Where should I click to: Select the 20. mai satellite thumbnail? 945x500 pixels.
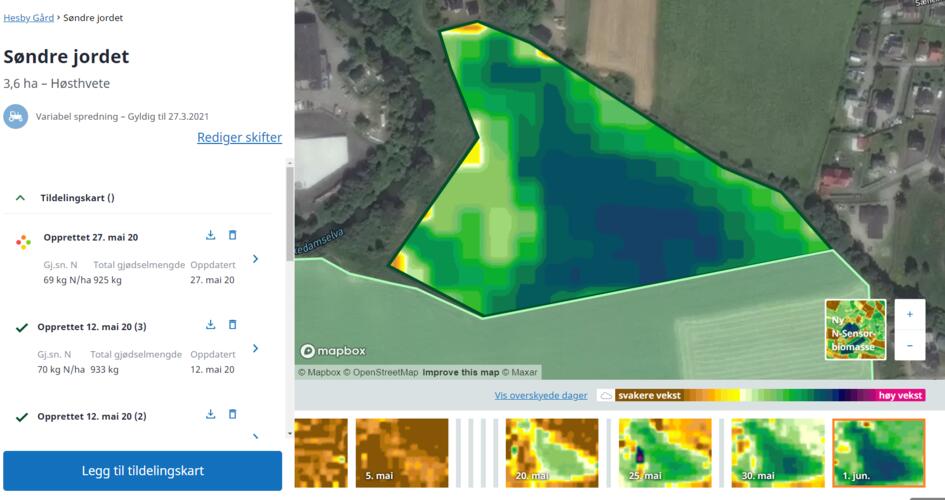tap(552, 453)
